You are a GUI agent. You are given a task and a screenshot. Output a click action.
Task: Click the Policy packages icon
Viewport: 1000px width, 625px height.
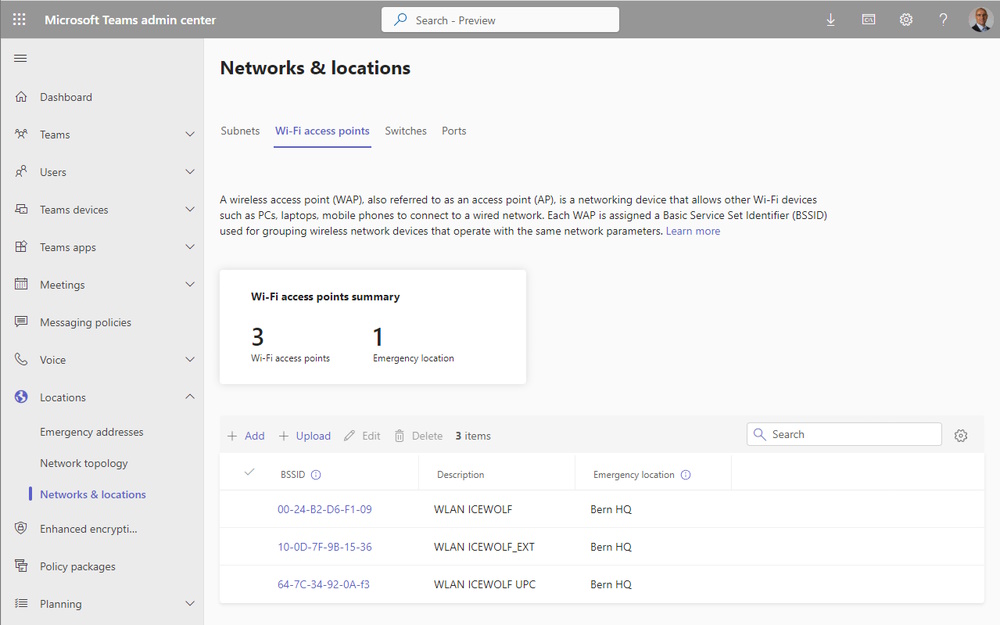coord(21,566)
